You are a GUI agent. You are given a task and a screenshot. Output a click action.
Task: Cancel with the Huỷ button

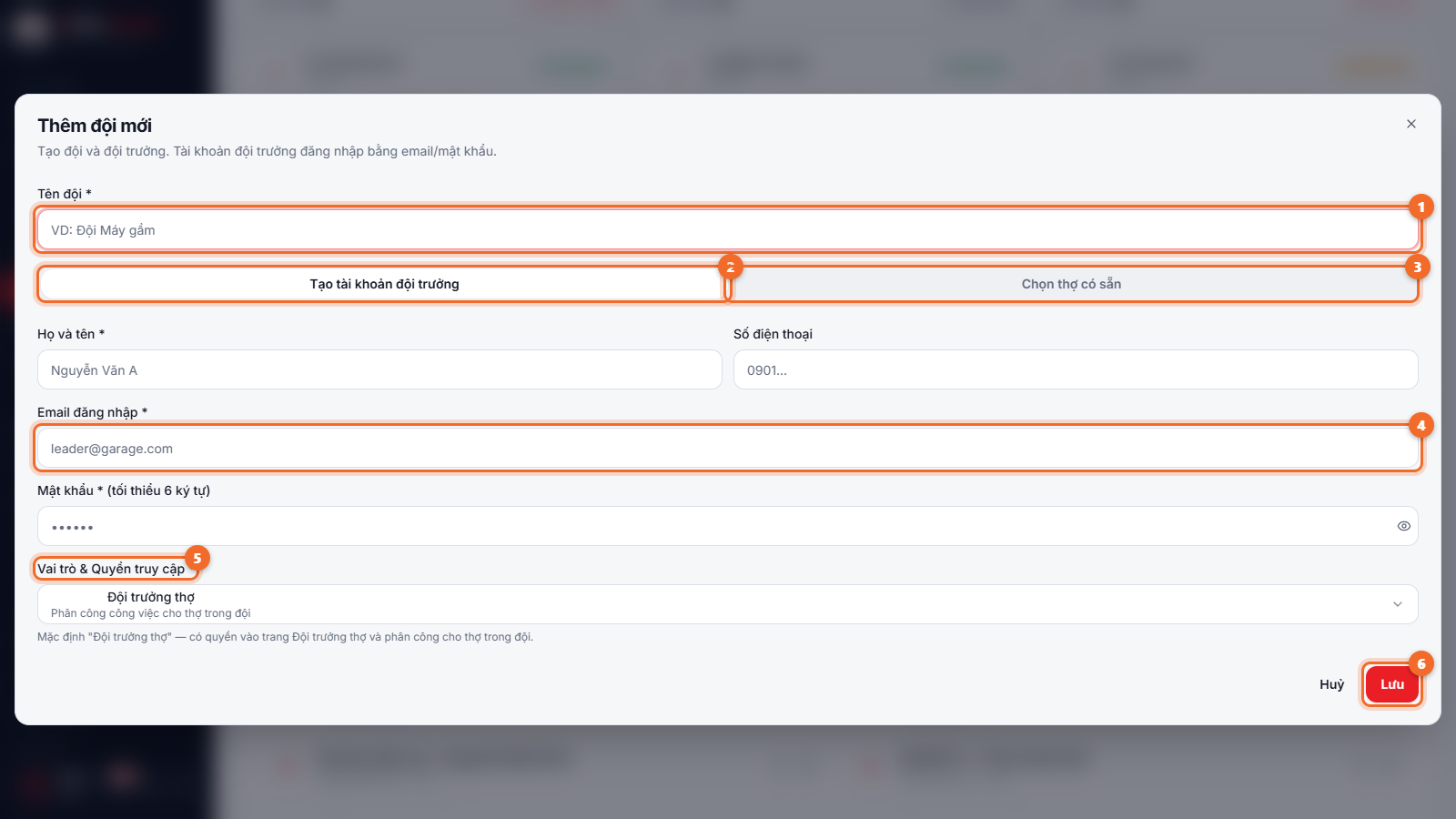coord(1332,684)
